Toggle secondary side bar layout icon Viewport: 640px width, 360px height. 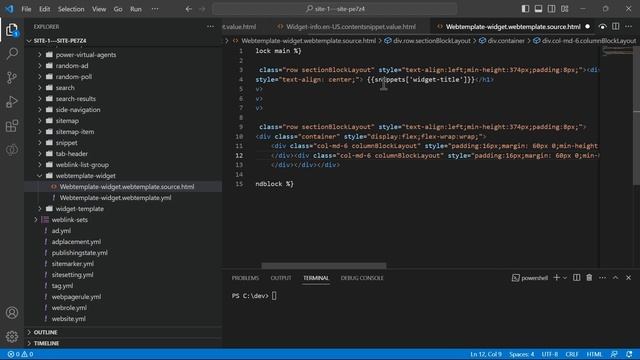[551, 9]
